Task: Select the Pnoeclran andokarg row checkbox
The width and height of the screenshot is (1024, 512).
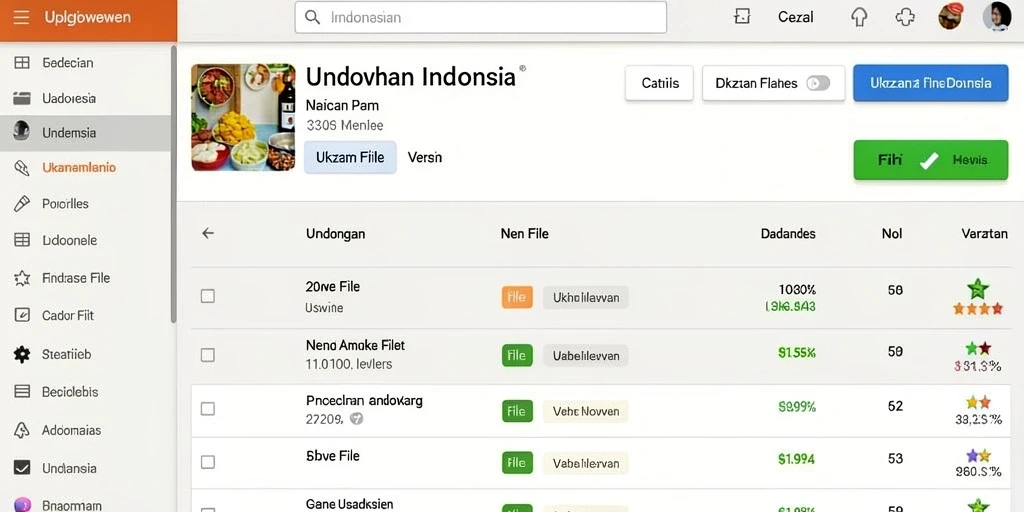Action: pos(208,409)
